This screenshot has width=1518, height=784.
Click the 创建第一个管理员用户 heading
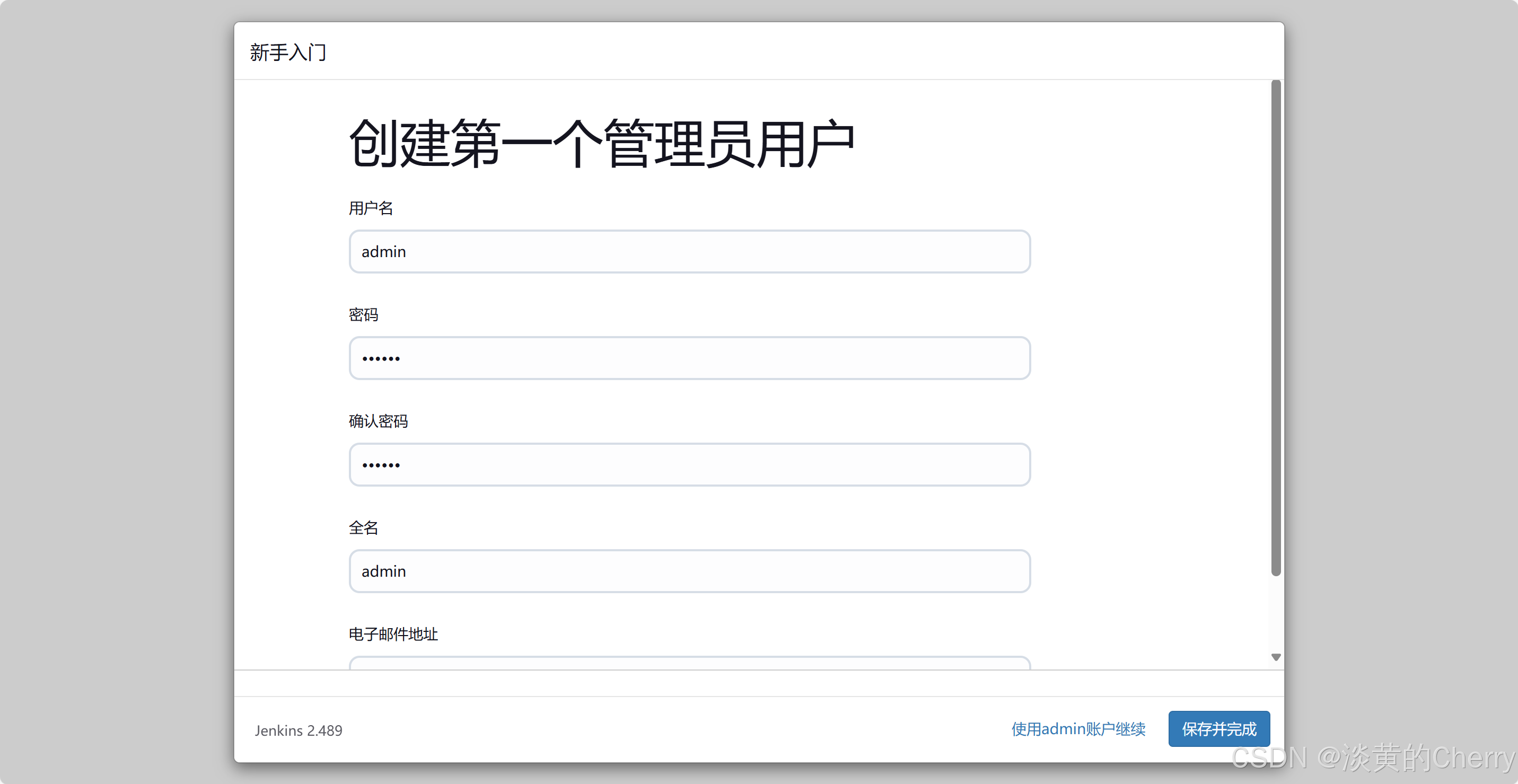coord(601,144)
